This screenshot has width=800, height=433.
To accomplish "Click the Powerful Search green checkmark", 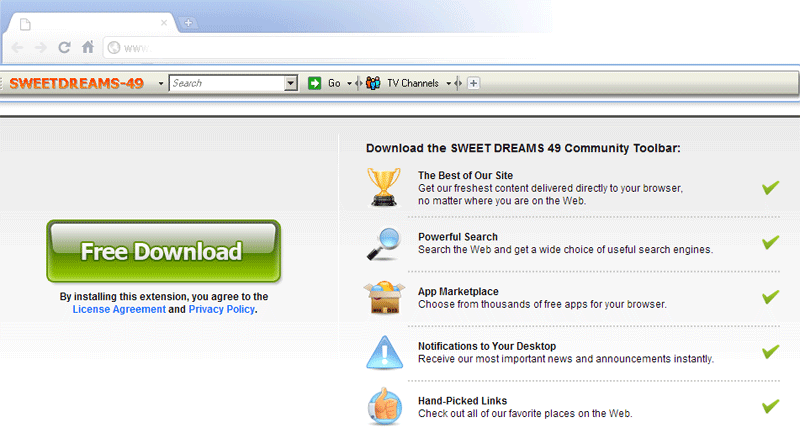I will coord(770,242).
